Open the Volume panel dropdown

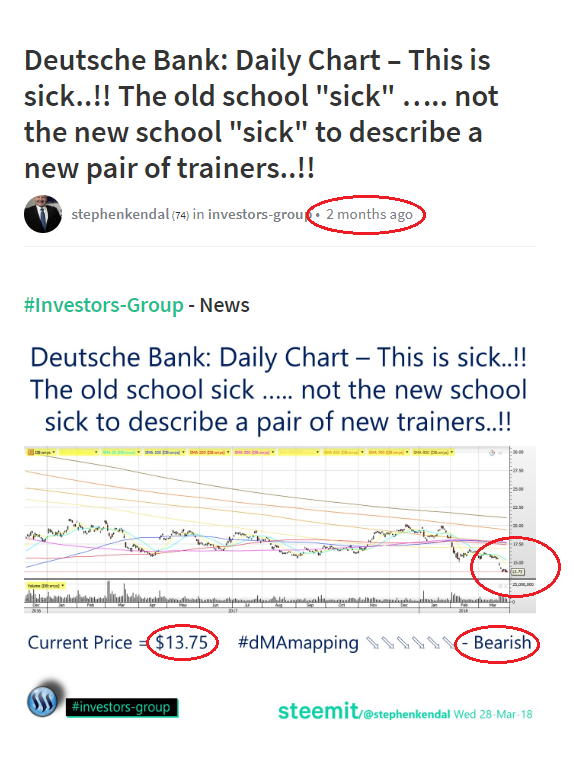46,585
